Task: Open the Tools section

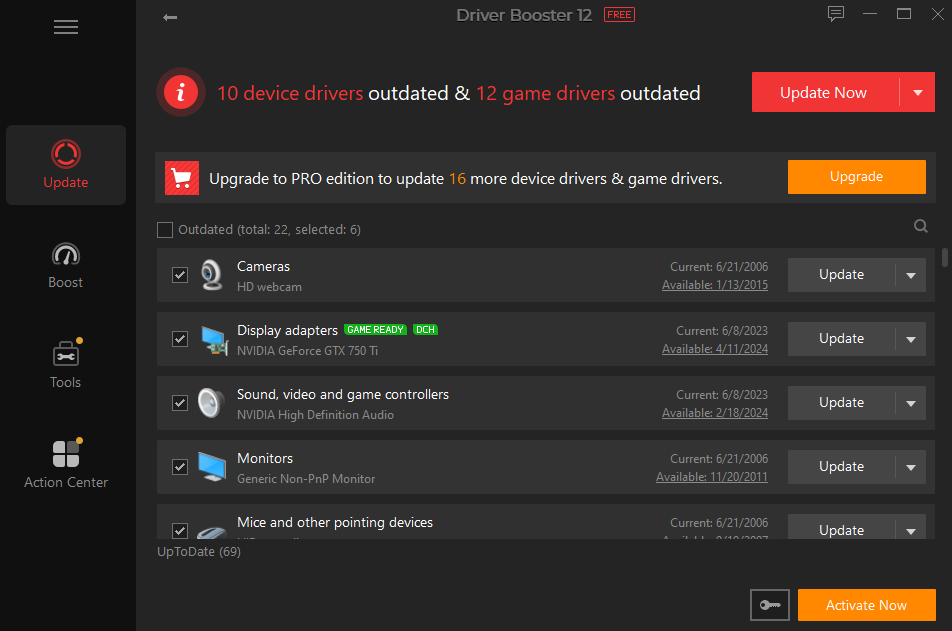Action: tap(66, 365)
